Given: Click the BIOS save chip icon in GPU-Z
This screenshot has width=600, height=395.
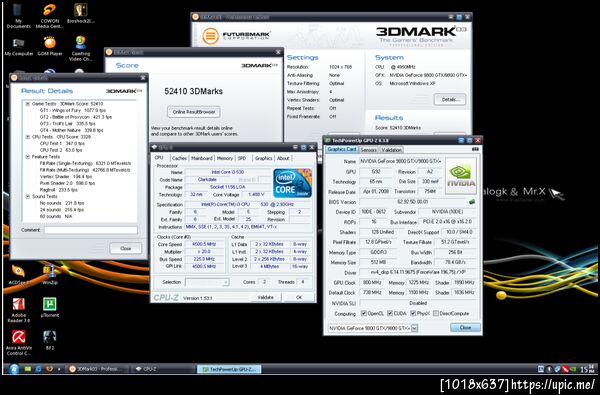Looking at the screenshot, I should 472,201.
